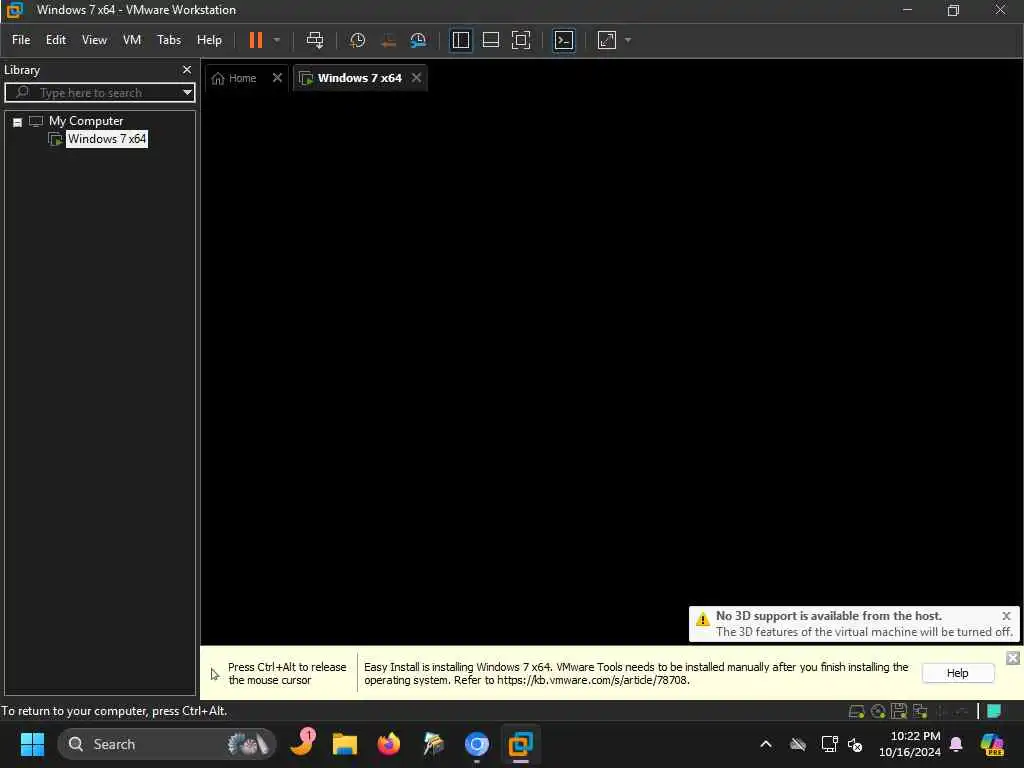Enter full screen mode
The image size is (1024, 768).
521,40
